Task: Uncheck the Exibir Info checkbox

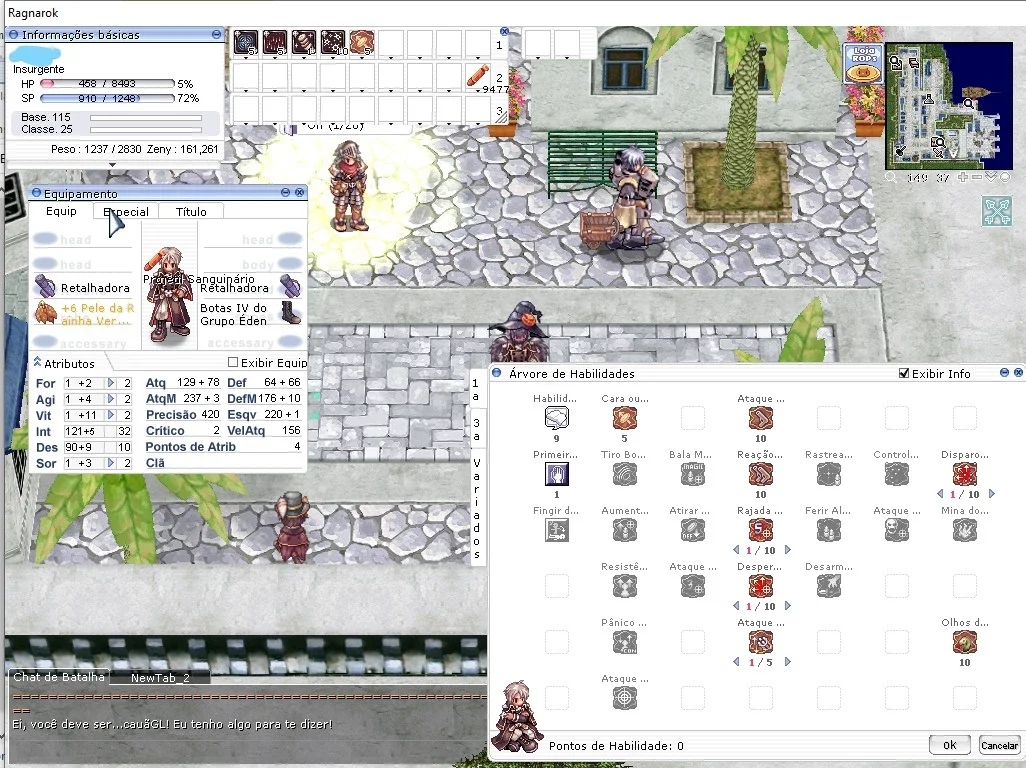Action: point(904,373)
